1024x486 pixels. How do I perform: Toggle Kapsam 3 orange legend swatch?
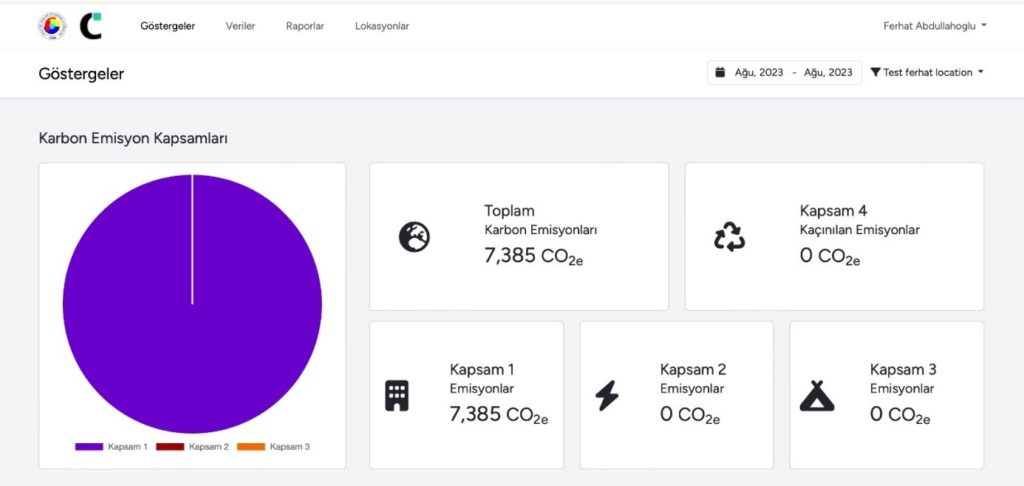[x=251, y=447]
